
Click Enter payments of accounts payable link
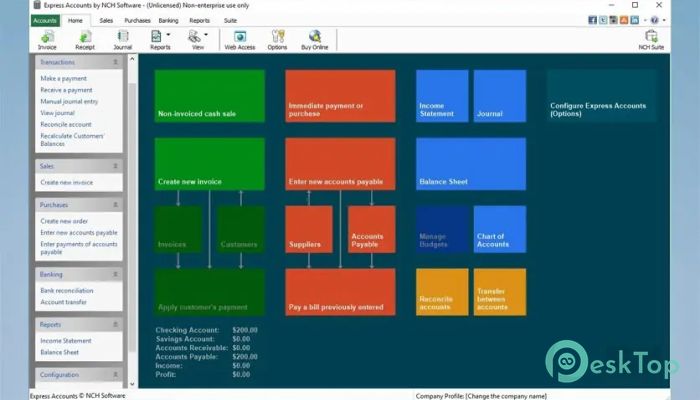(x=79, y=248)
